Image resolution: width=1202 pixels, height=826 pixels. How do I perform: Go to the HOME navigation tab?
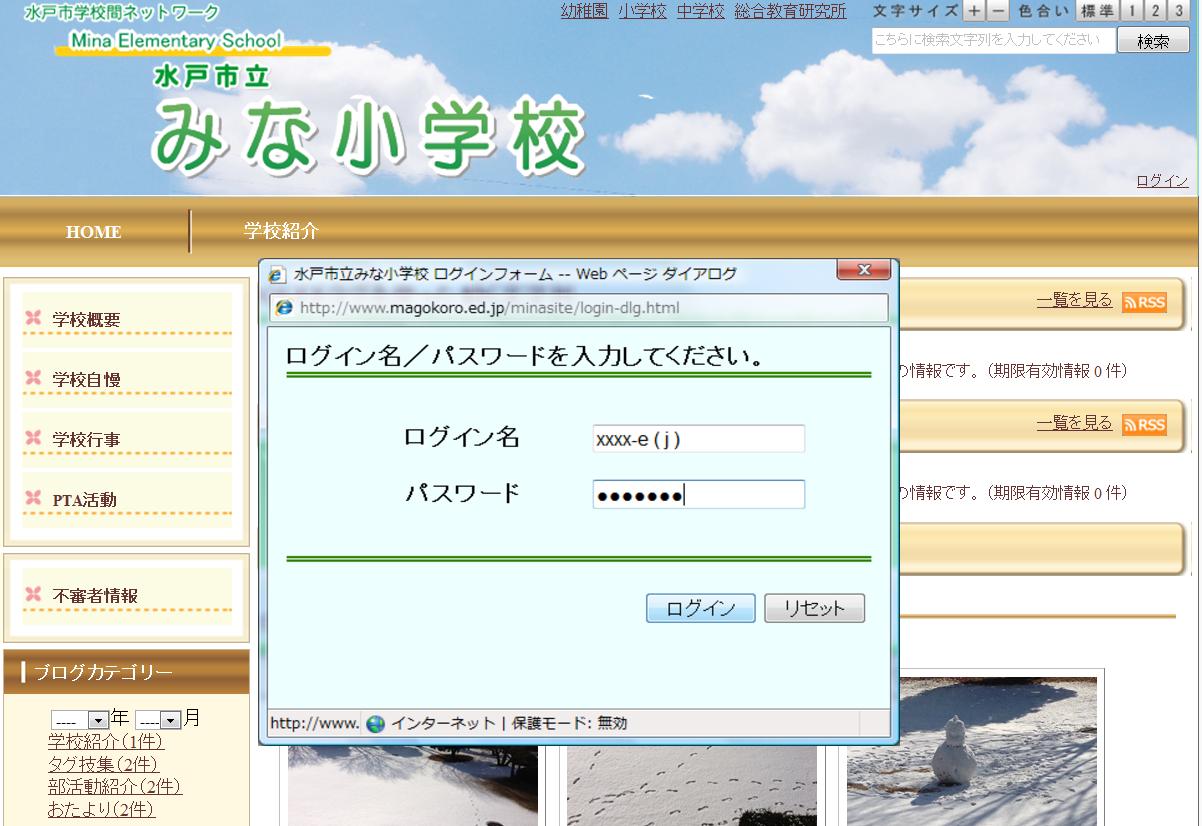(94, 231)
